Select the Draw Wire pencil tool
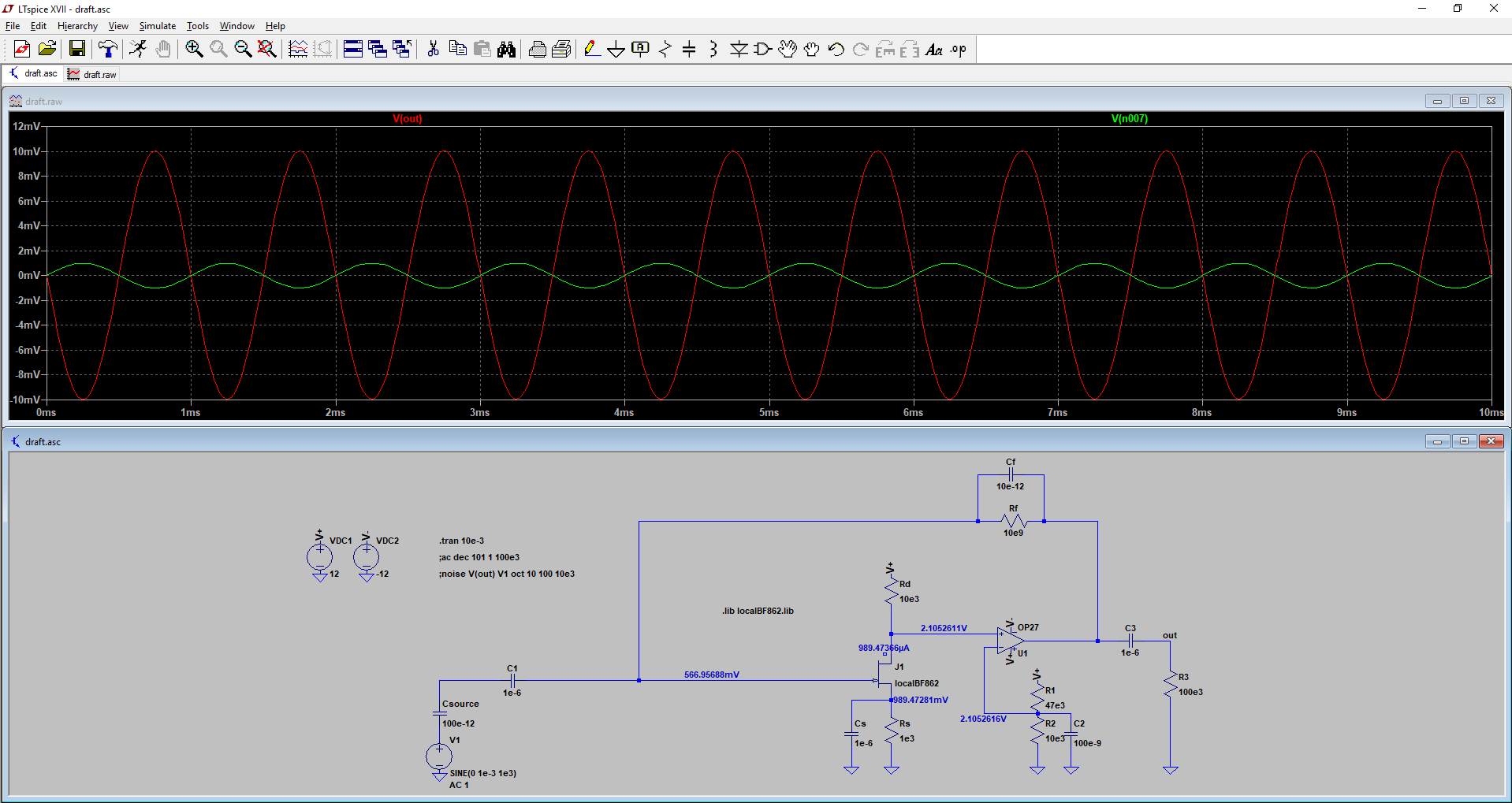 point(592,49)
